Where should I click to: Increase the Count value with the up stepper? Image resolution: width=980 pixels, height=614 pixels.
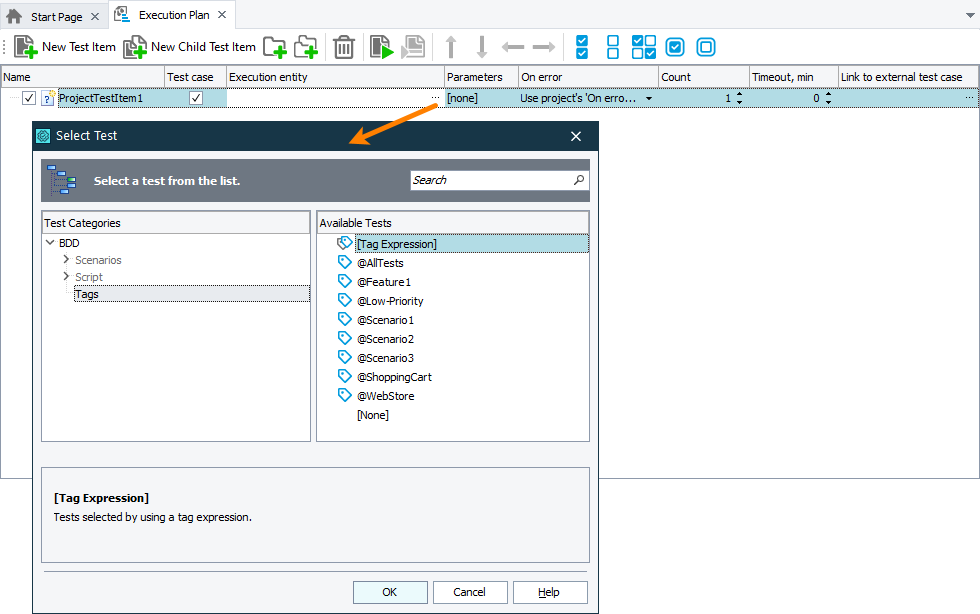pos(739,94)
